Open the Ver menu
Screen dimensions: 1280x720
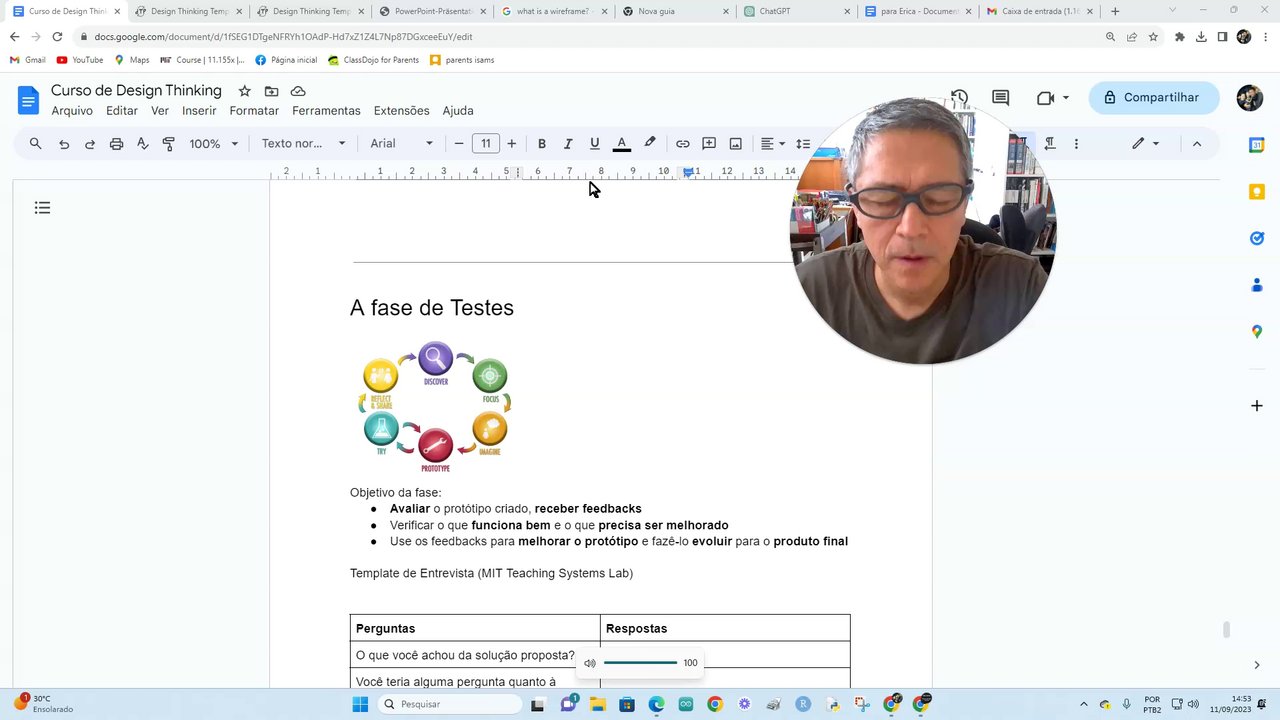160,111
